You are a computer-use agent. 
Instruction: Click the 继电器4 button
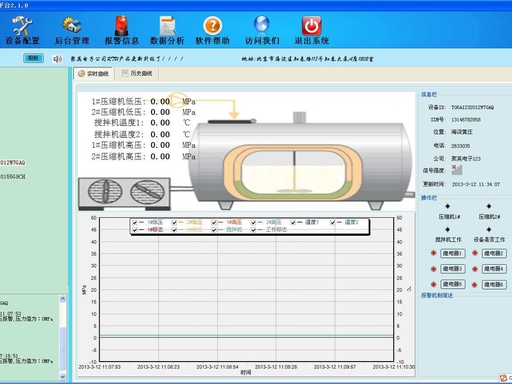point(494,269)
